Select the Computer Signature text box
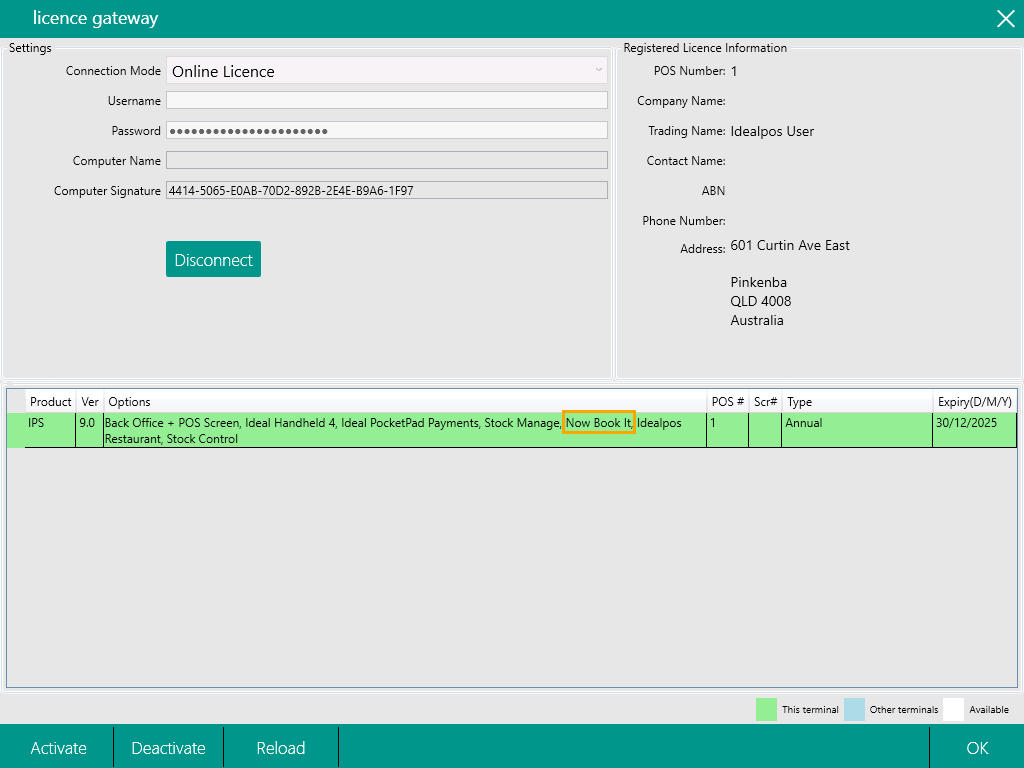This screenshot has width=1024, height=768. (386, 190)
